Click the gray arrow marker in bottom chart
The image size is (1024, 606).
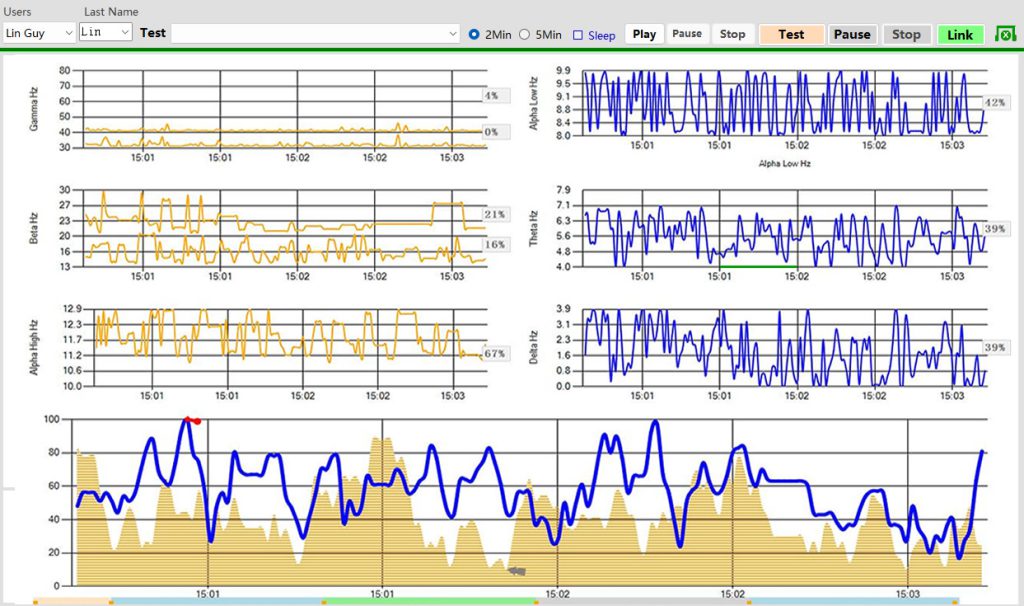pyautogui.click(x=516, y=571)
